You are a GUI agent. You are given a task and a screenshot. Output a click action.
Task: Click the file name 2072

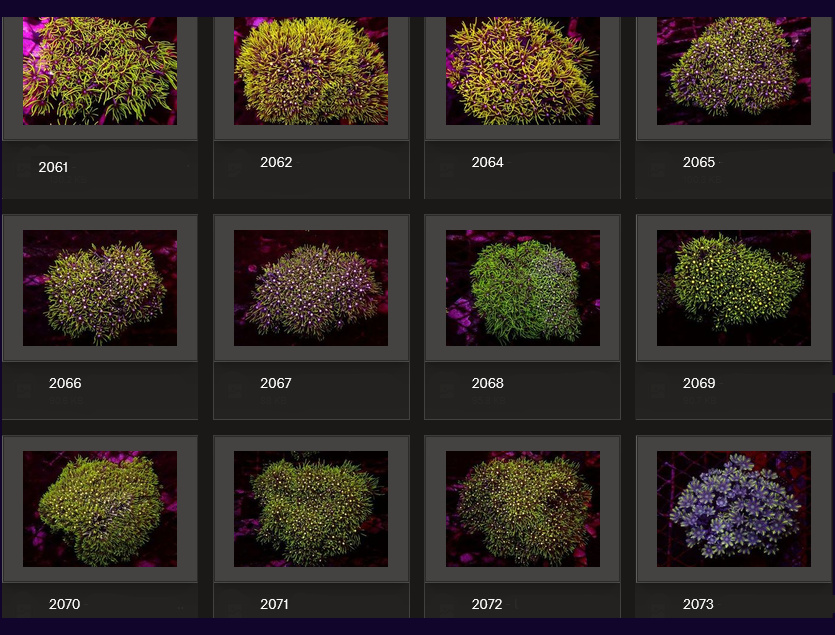point(487,604)
